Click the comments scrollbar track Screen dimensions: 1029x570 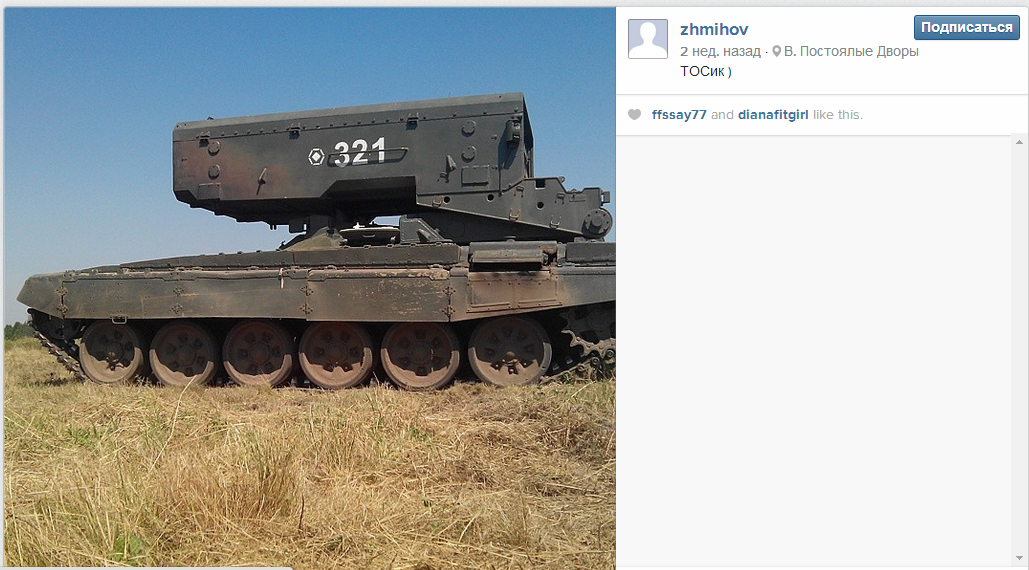pos(1019,350)
